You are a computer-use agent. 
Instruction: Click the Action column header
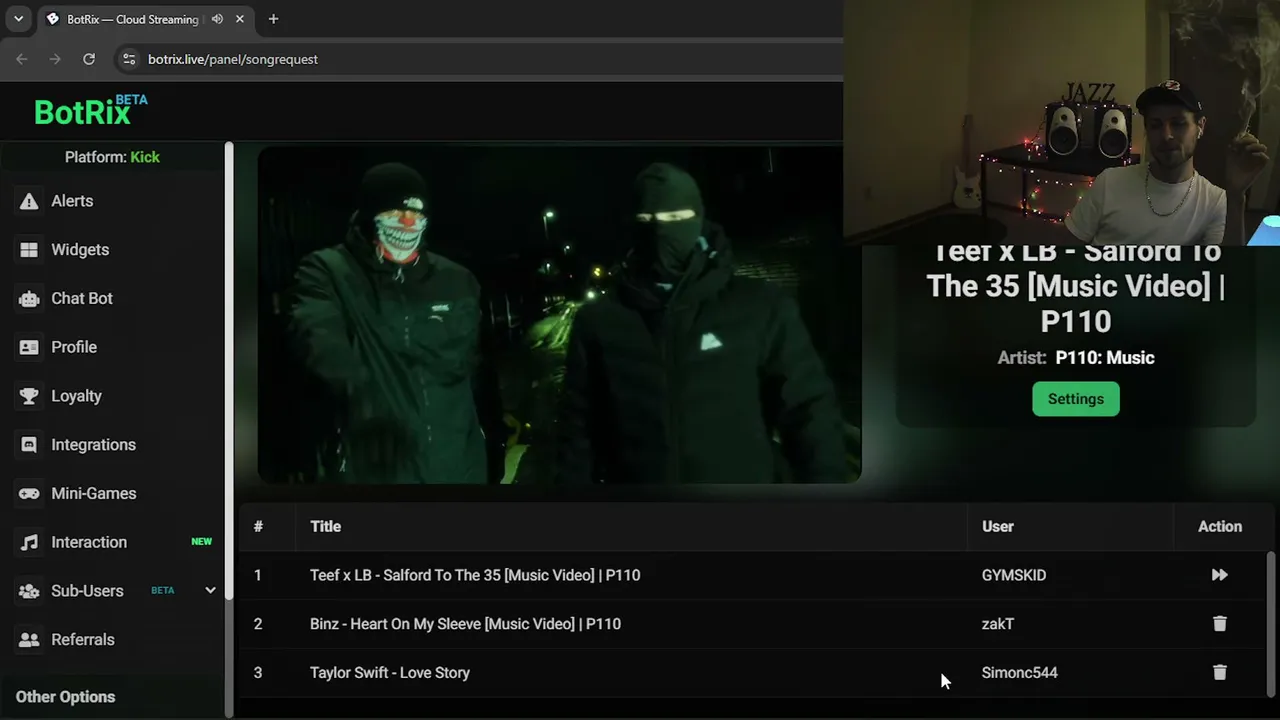pos(1220,527)
